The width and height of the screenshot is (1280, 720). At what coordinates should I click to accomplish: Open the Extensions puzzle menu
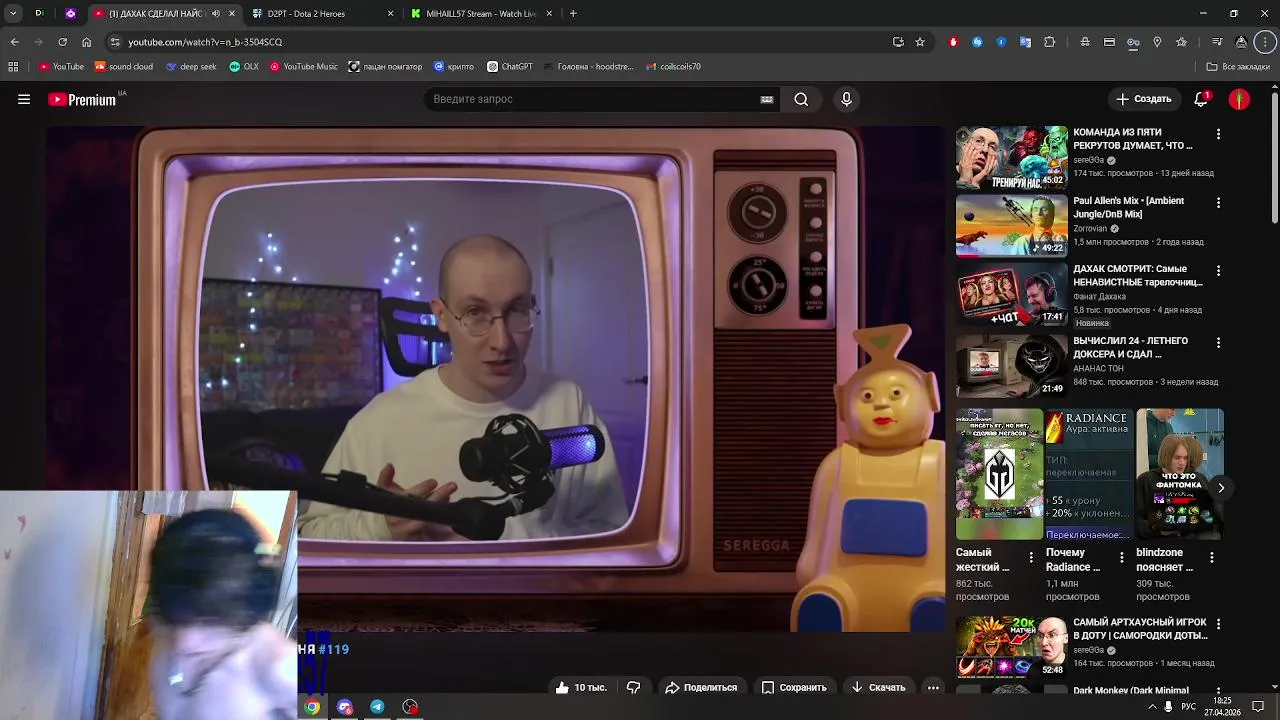[x=1049, y=42]
